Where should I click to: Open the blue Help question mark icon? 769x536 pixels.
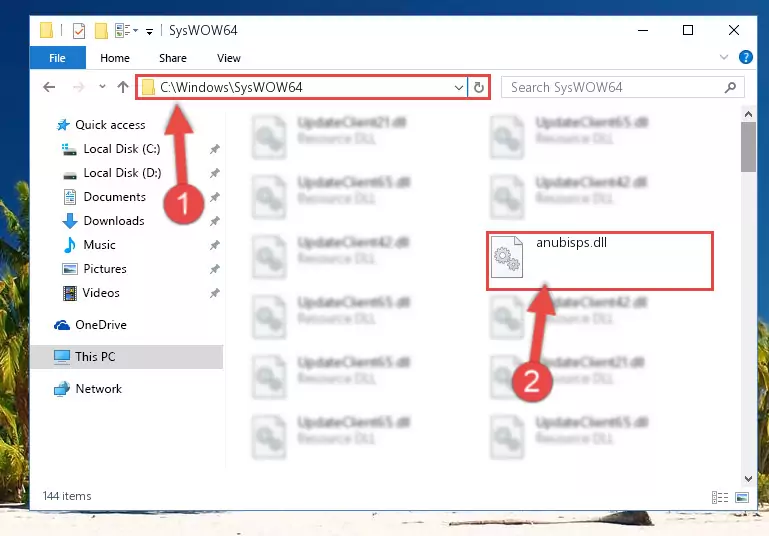745,57
